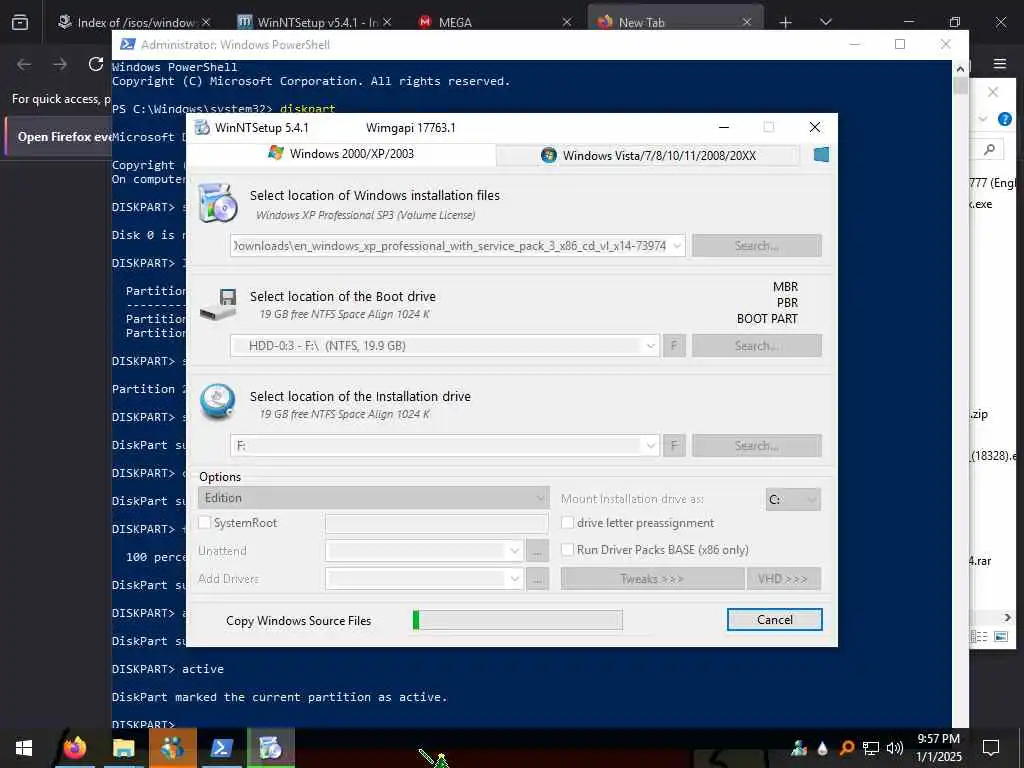Open Installation drive F: dropdown
The height and width of the screenshot is (768, 1024).
tap(651, 445)
